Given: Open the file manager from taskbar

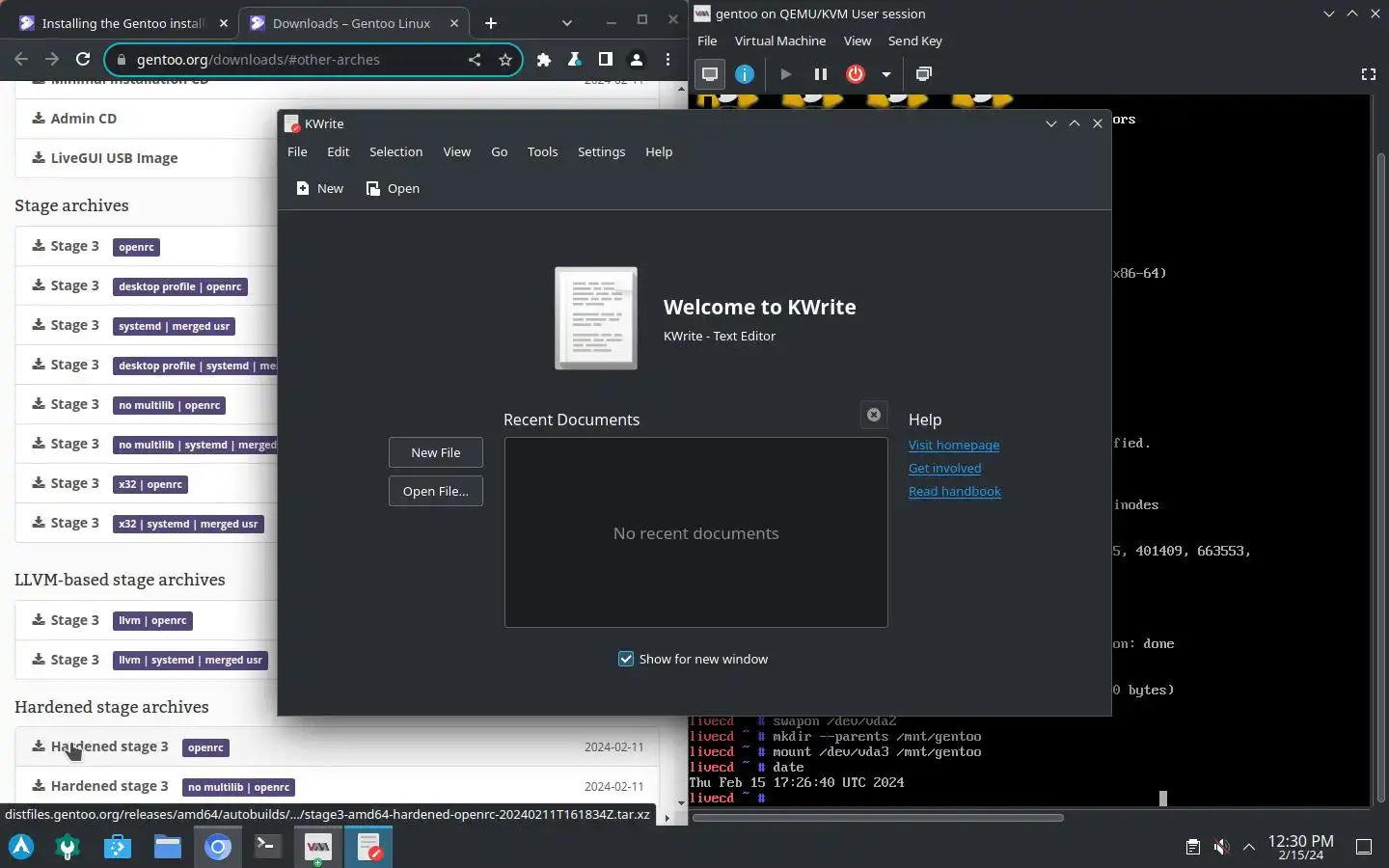Looking at the screenshot, I should coord(168,847).
